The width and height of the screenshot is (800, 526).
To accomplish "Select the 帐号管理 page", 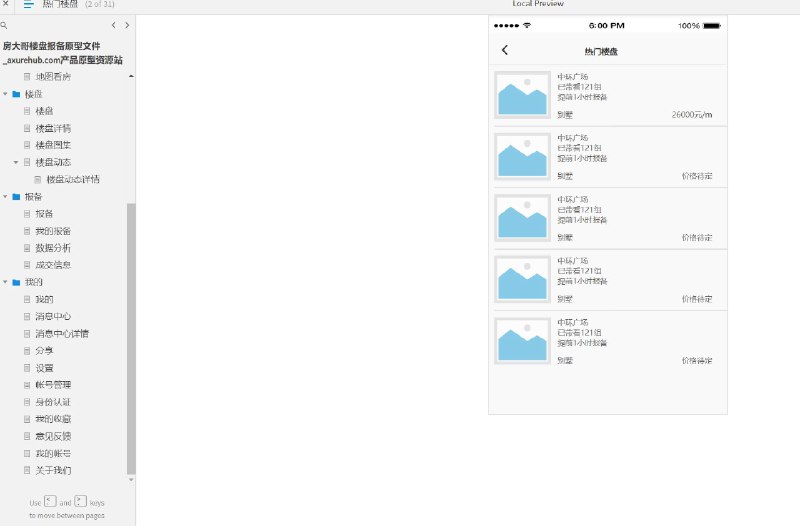I will coord(53,385).
